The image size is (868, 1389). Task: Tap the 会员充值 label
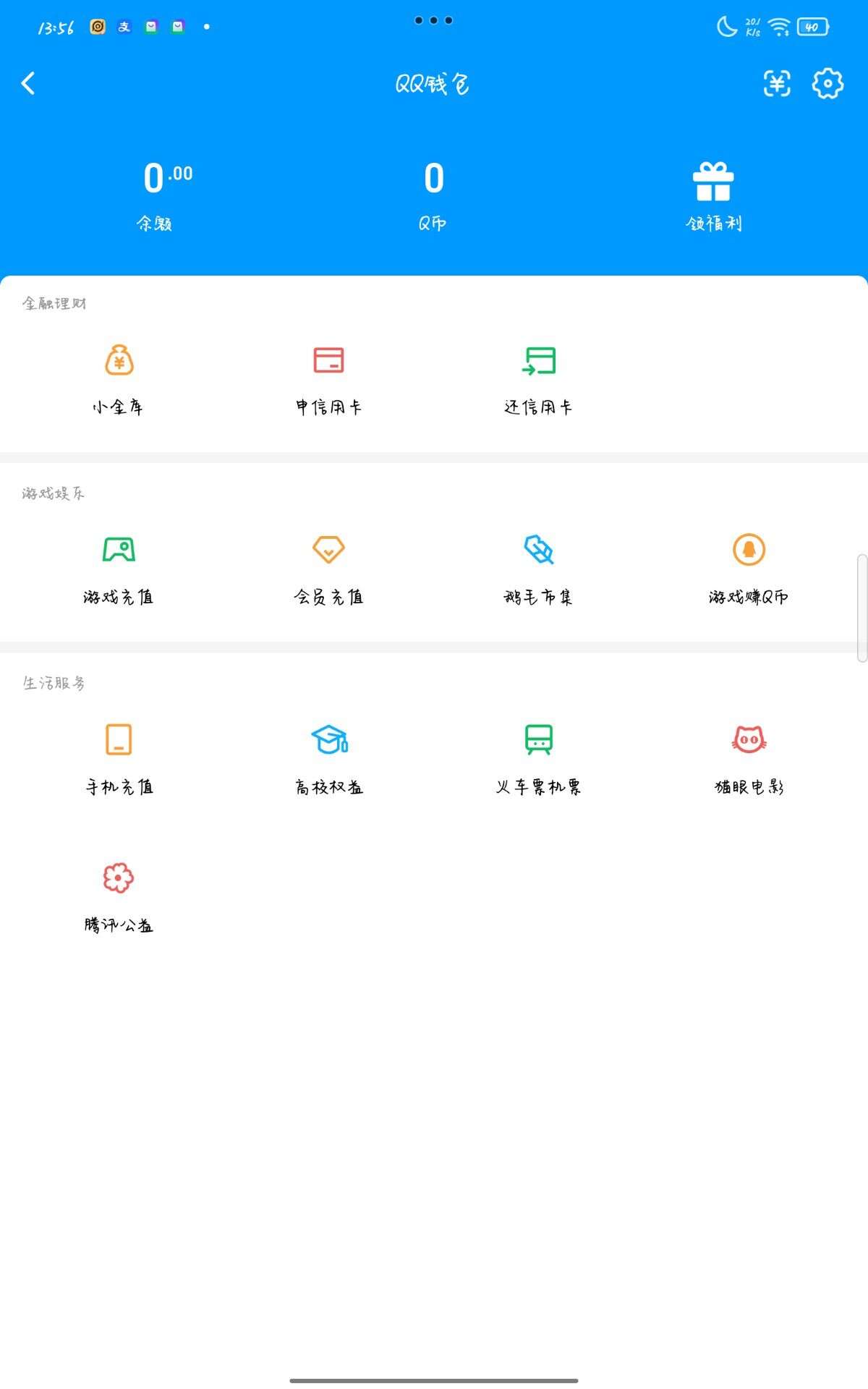[328, 597]
